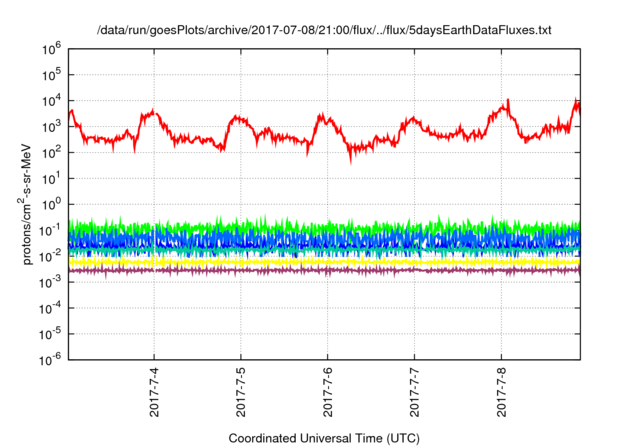Click the 10^-6 y-axis tick label
Image resolution: width=640 pixels, height=448 pixels.
[x=50, y=360]
